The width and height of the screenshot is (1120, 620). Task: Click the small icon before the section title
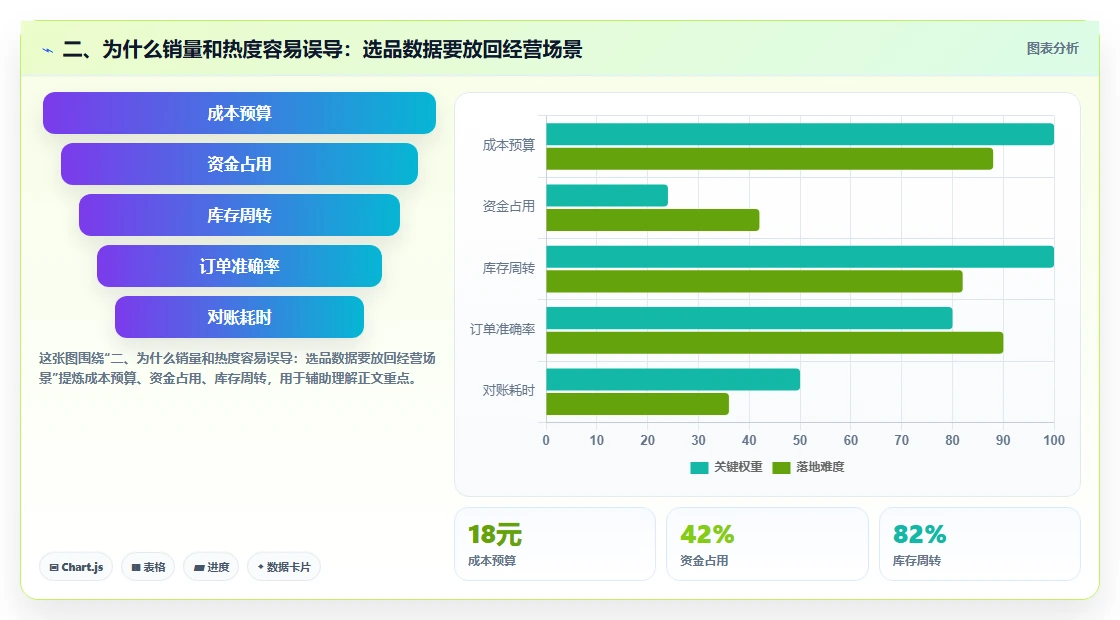pyautogui.click(x=48, y=50)
